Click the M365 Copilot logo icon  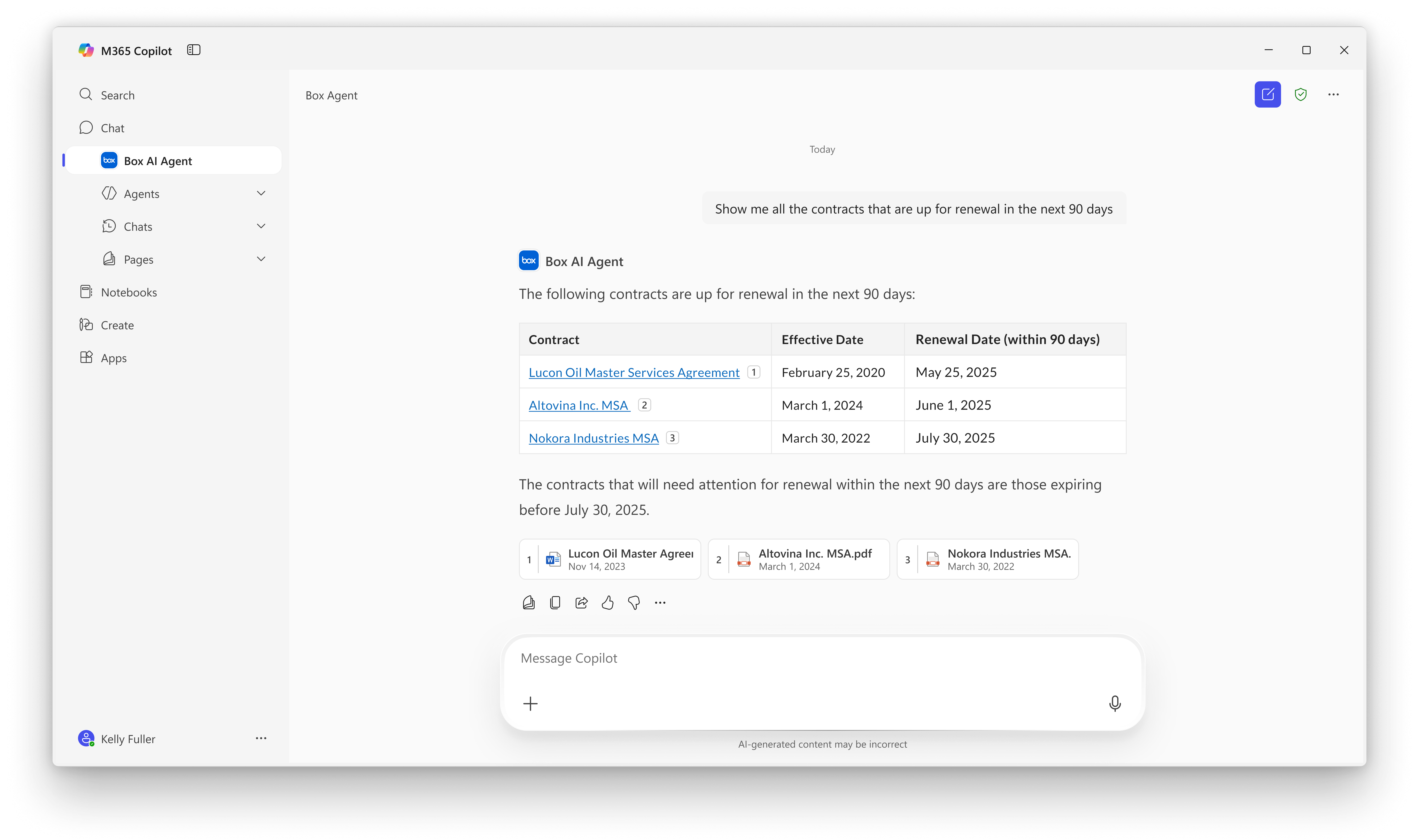(86, 50)
